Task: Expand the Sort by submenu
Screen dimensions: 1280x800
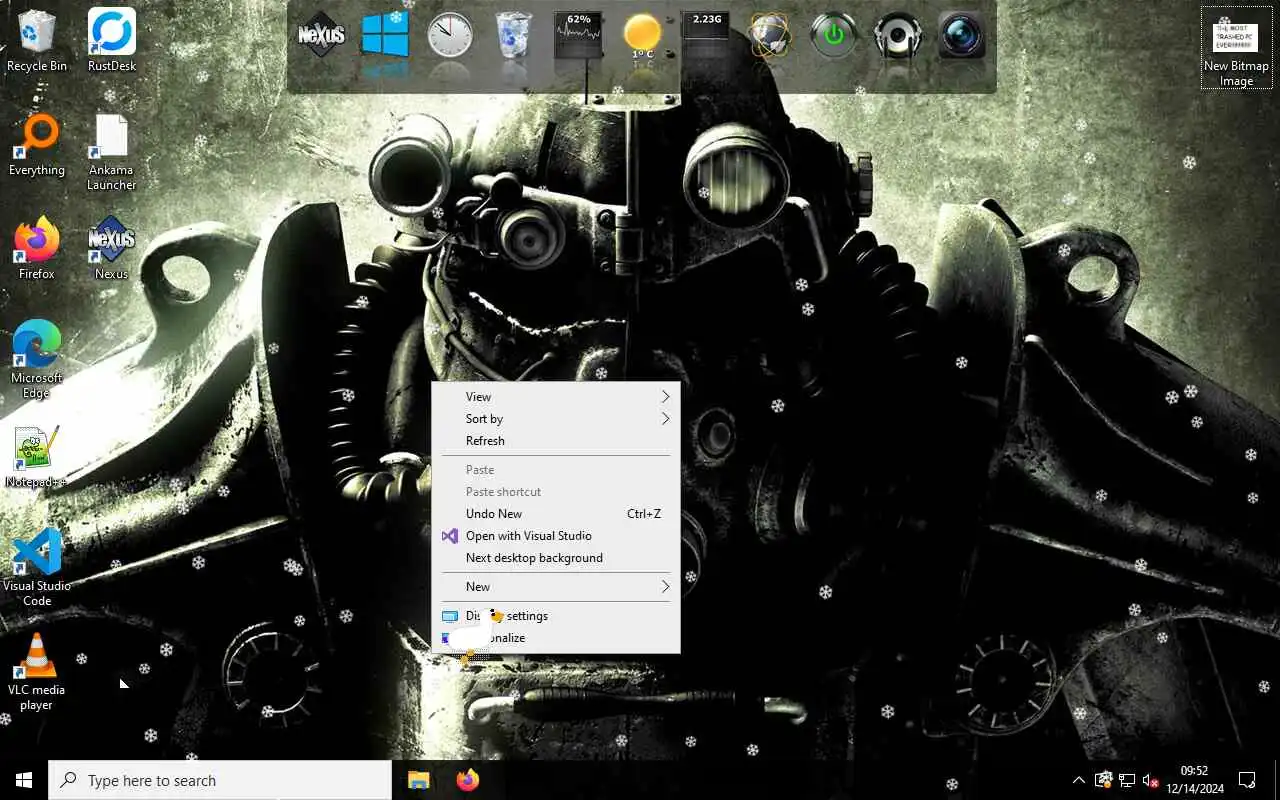Action: 556,419
